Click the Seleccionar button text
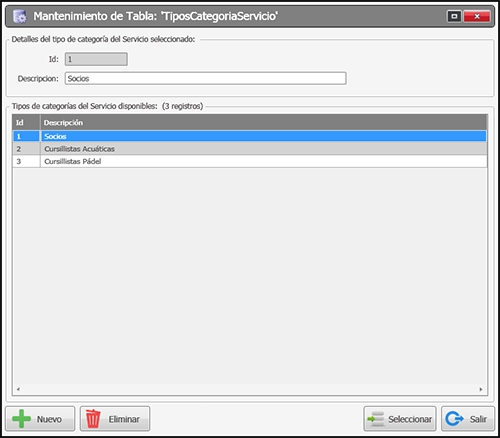The image size is (500, 438). (x=410, y=419)
